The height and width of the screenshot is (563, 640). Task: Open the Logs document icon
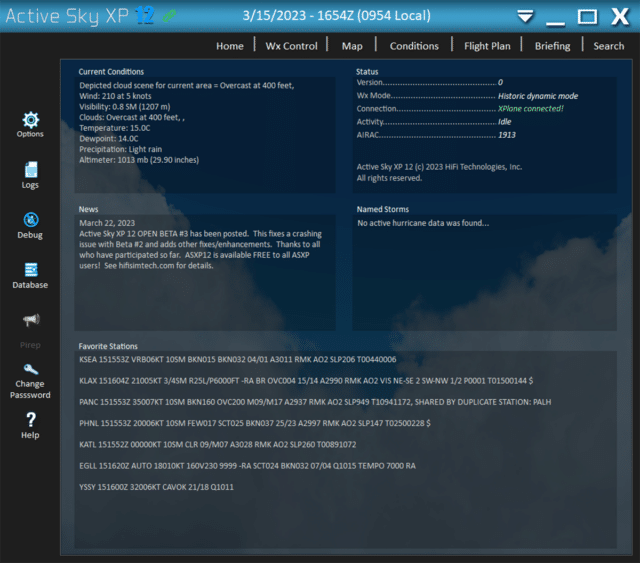30,170
